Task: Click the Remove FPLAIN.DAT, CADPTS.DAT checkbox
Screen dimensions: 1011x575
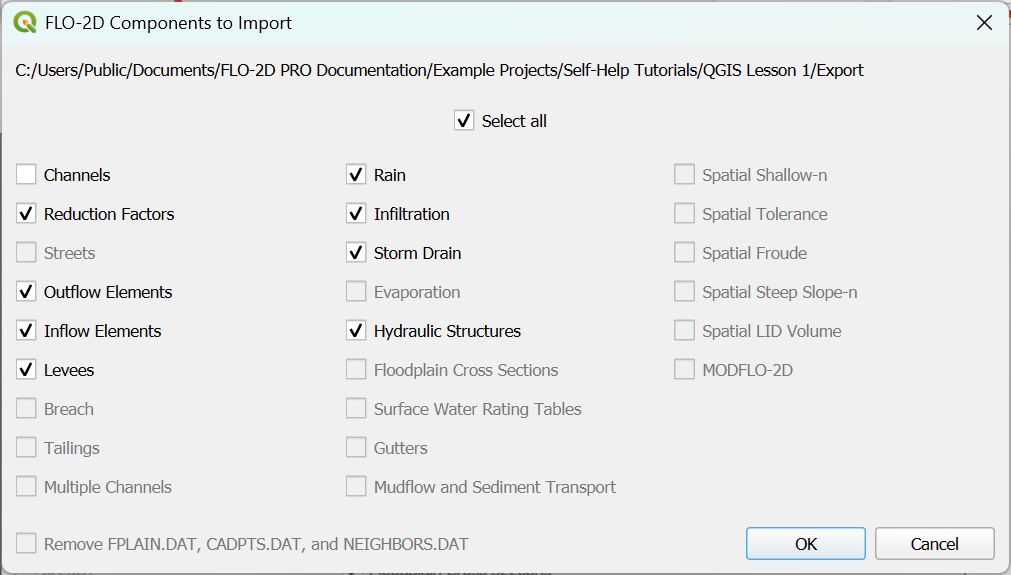Action: [26, 544]
